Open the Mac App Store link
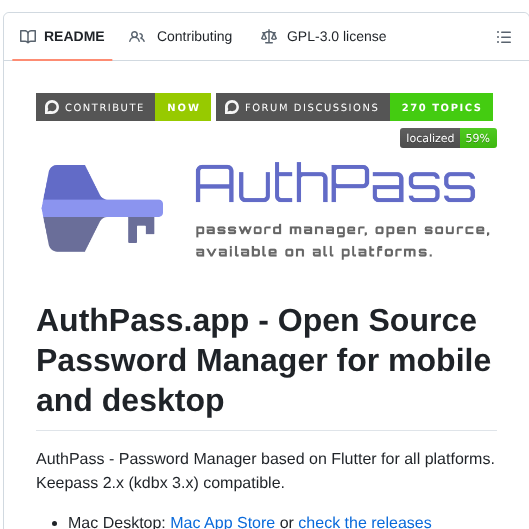 223,522
